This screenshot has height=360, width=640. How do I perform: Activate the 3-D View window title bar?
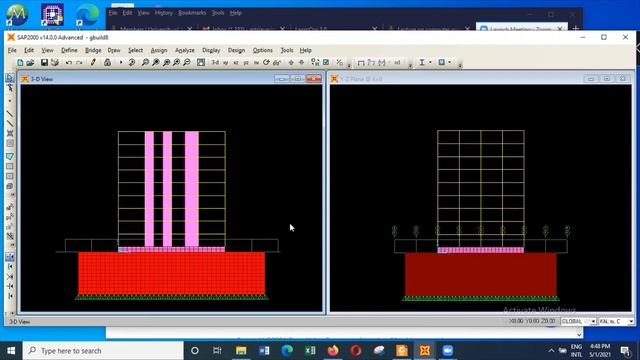(x=171, y=78)
